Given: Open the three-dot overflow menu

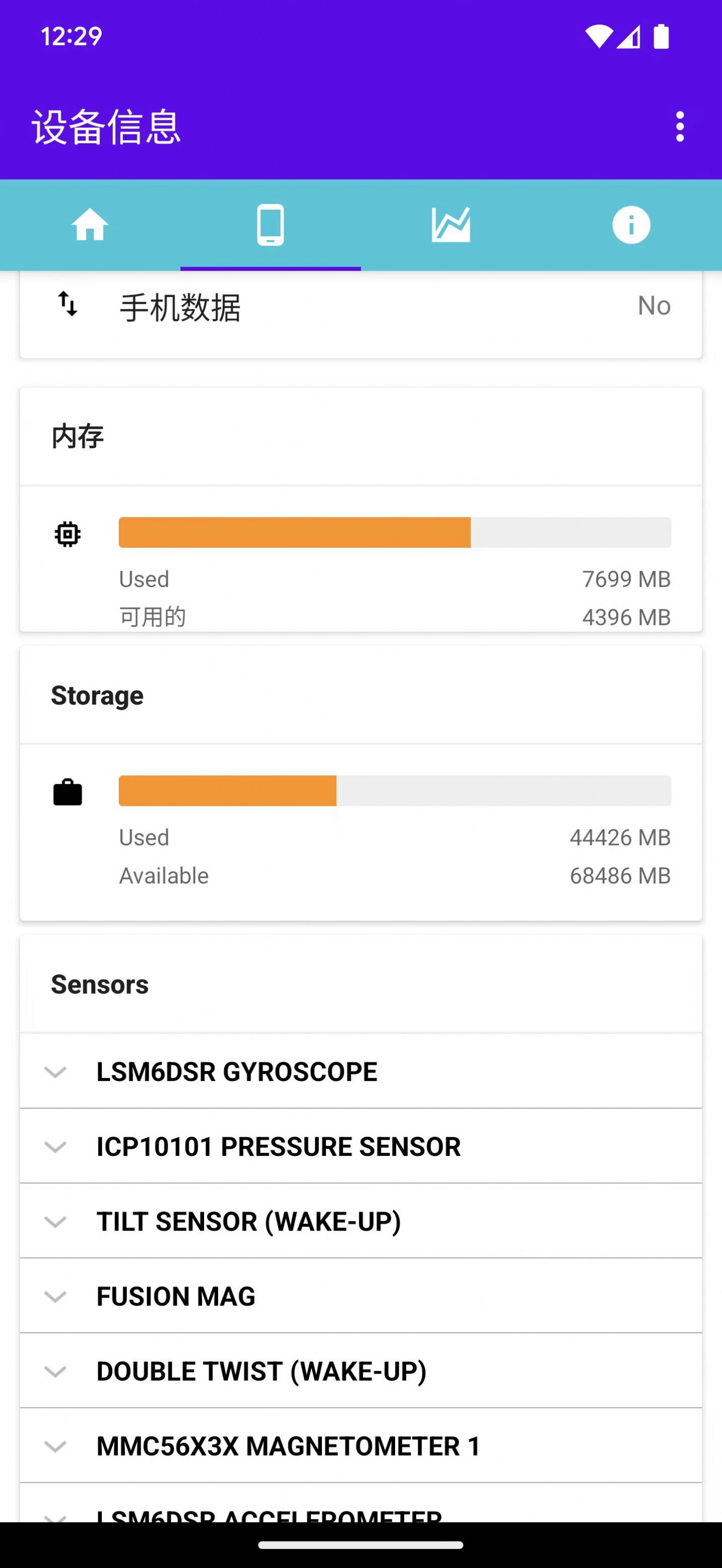Looking at the screenshot, I should (x=679, y=126).
